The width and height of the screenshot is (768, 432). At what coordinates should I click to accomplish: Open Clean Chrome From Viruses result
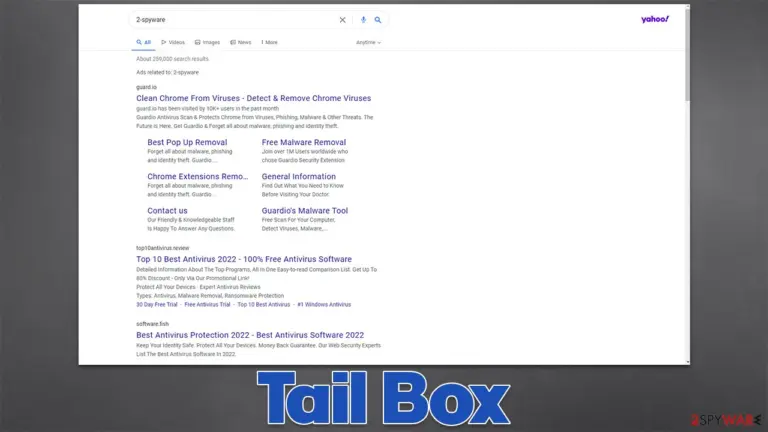253,98
